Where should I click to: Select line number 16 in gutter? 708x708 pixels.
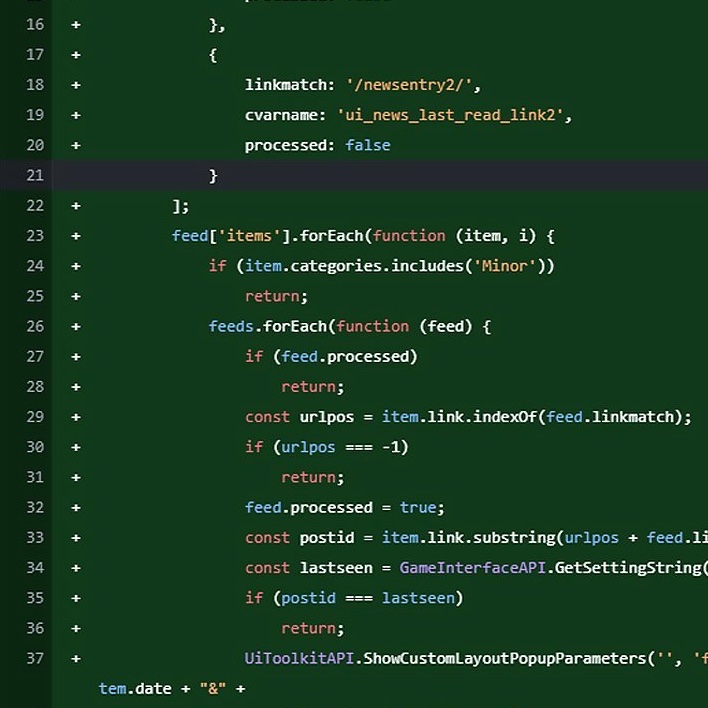click(35, 24)
